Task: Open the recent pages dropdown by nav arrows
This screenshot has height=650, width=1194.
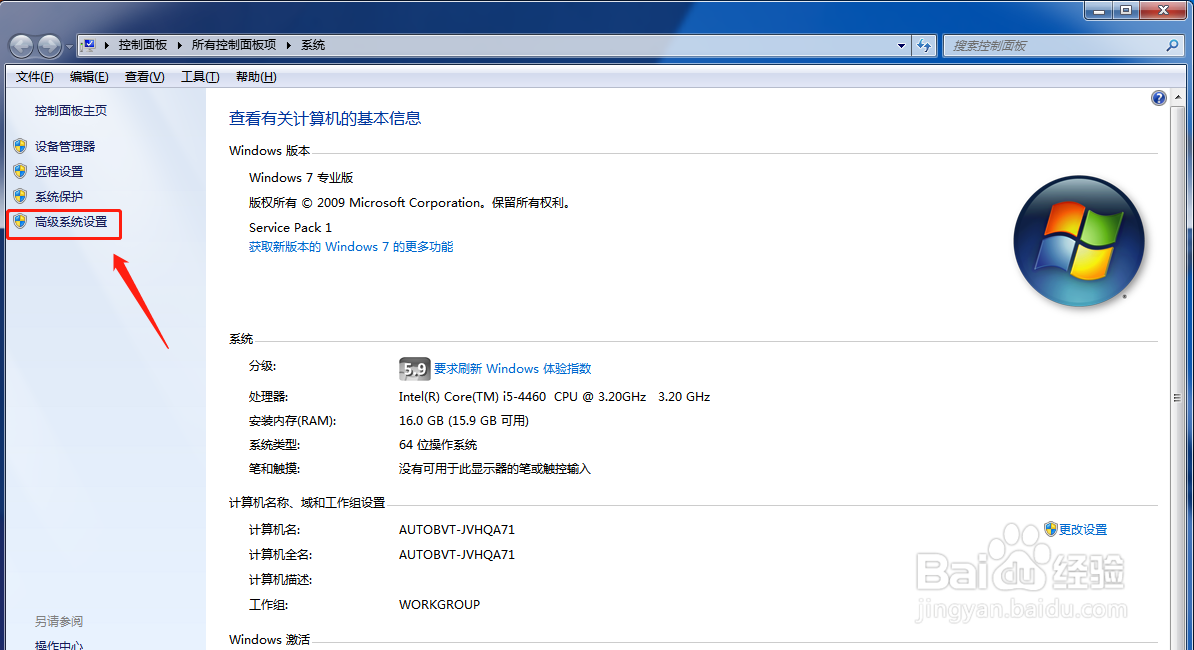Action: point(69,46)
